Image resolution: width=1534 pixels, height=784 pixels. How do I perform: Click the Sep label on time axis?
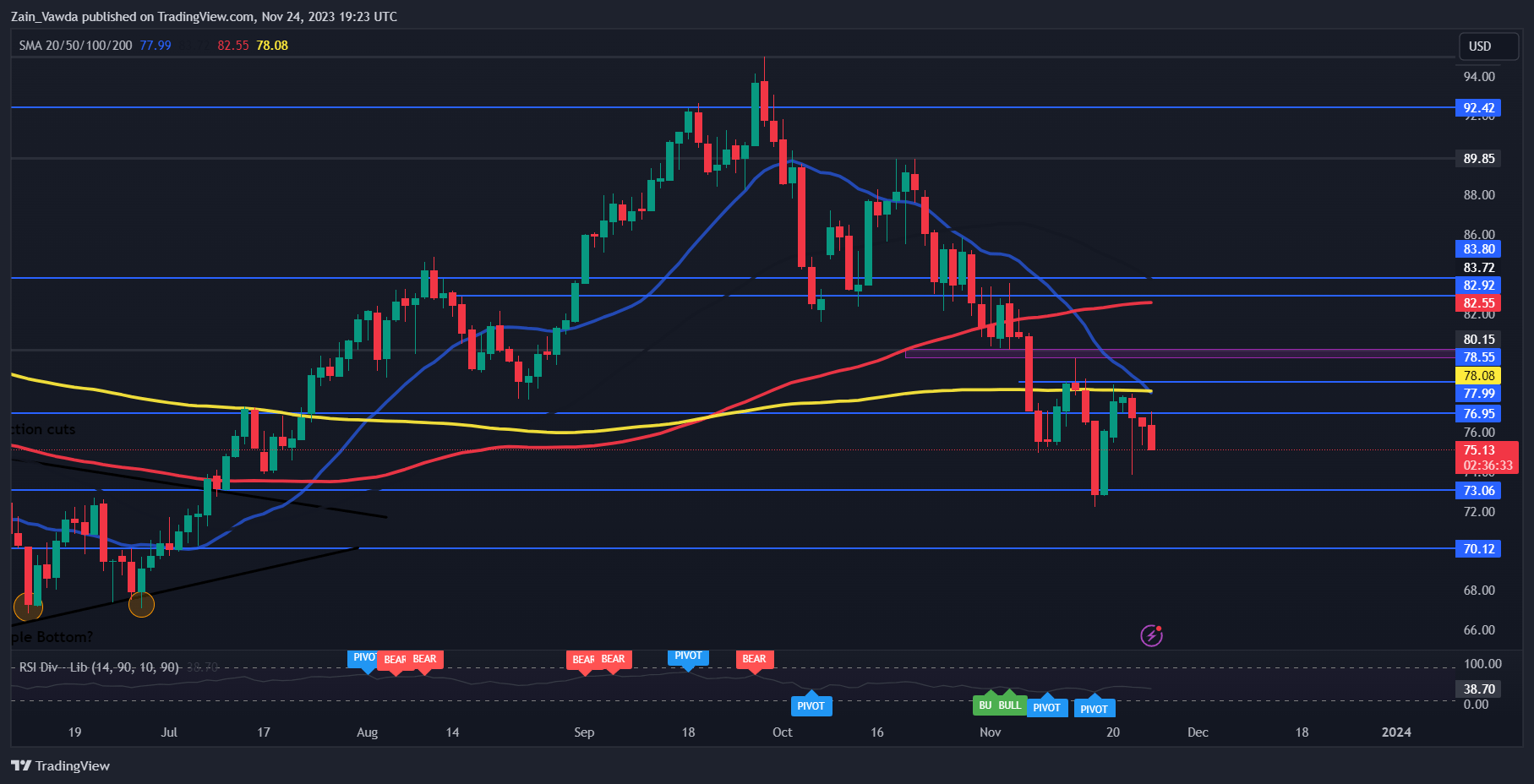[x=584, y=732]
